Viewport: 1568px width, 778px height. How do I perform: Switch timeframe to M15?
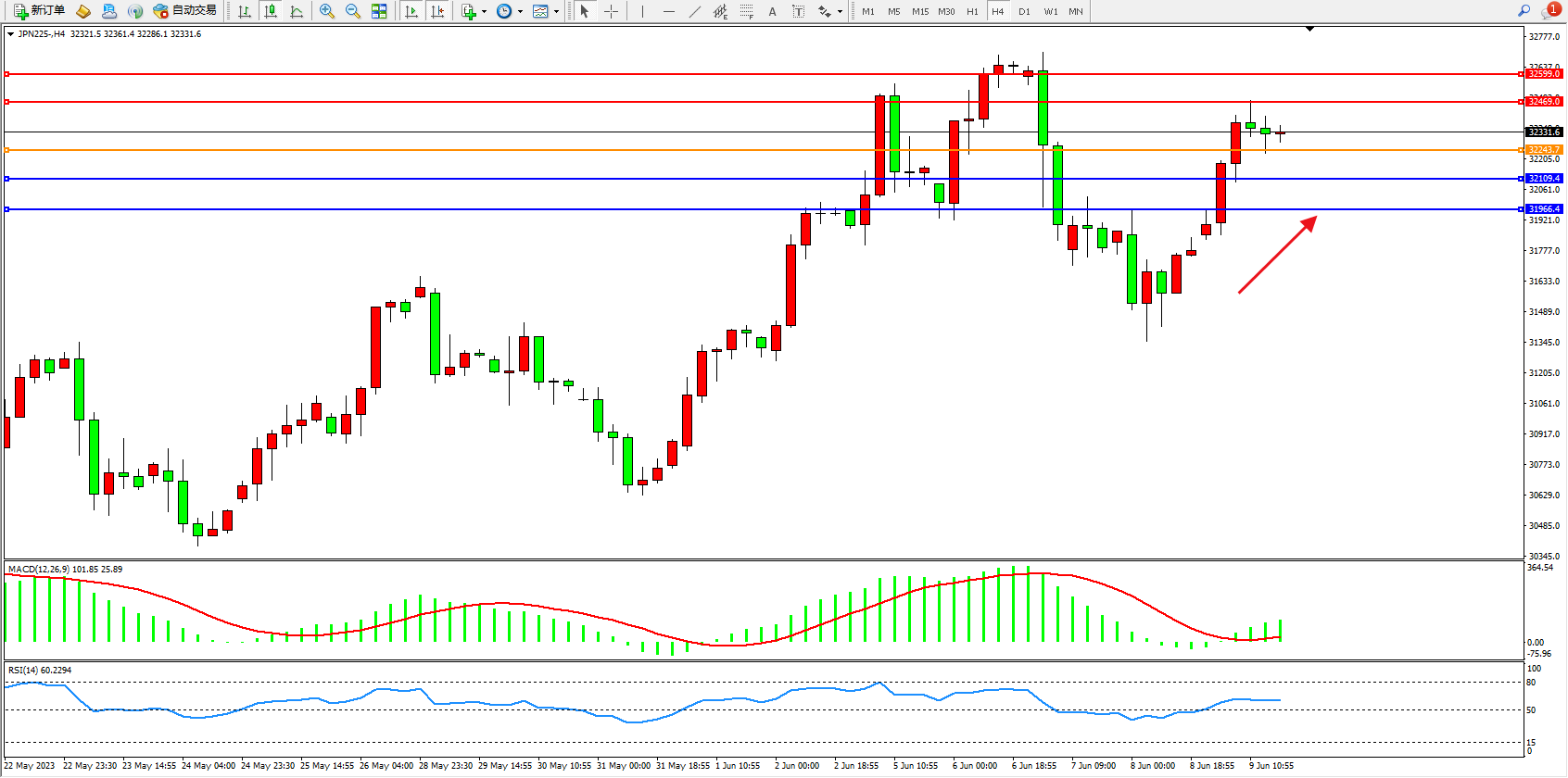click(919, 11)
